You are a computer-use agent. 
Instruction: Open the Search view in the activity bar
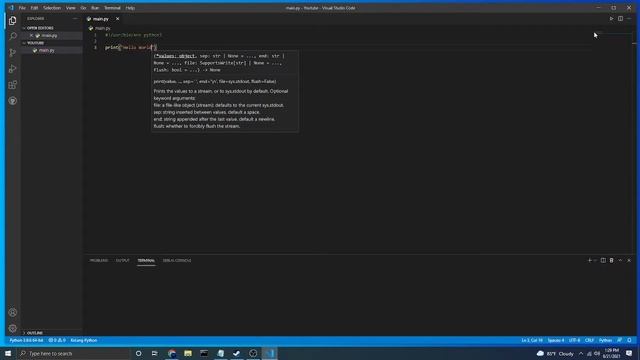(13, 36)
